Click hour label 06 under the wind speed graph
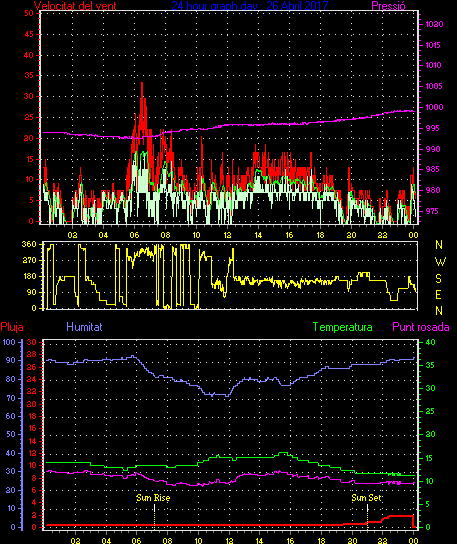 tap(134, 235)
